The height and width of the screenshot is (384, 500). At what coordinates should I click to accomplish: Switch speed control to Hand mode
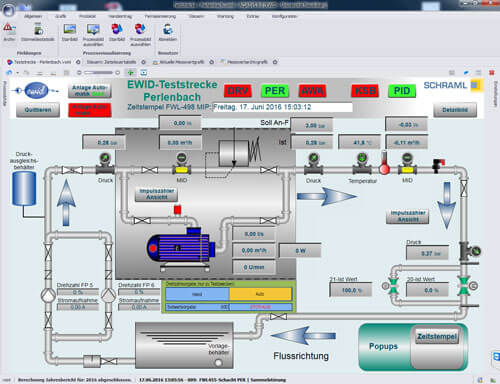pyautogui.click(x=197, y=294)
